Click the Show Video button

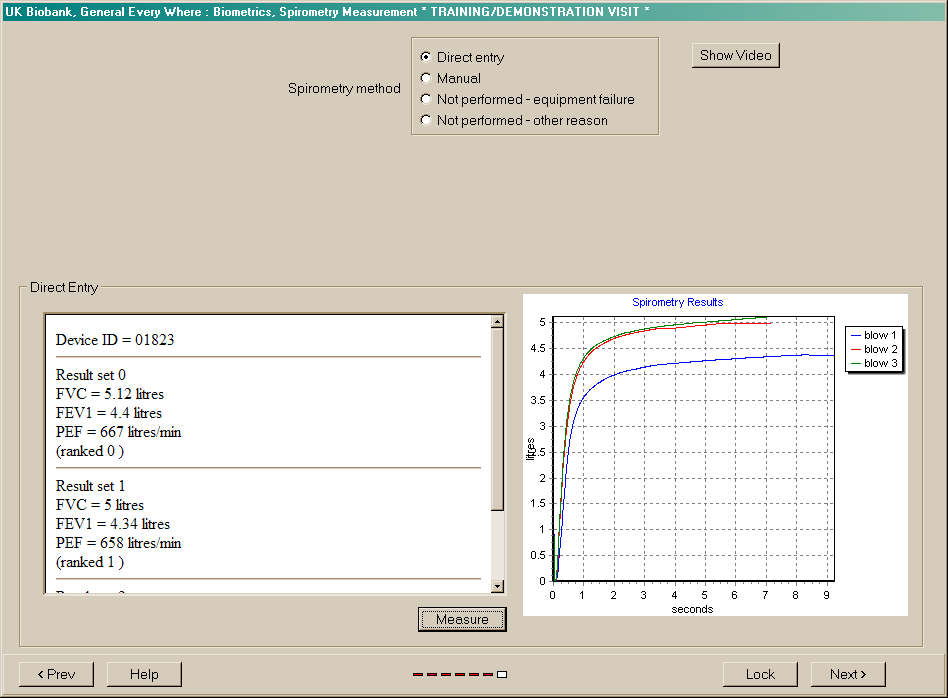coord(735,56)
